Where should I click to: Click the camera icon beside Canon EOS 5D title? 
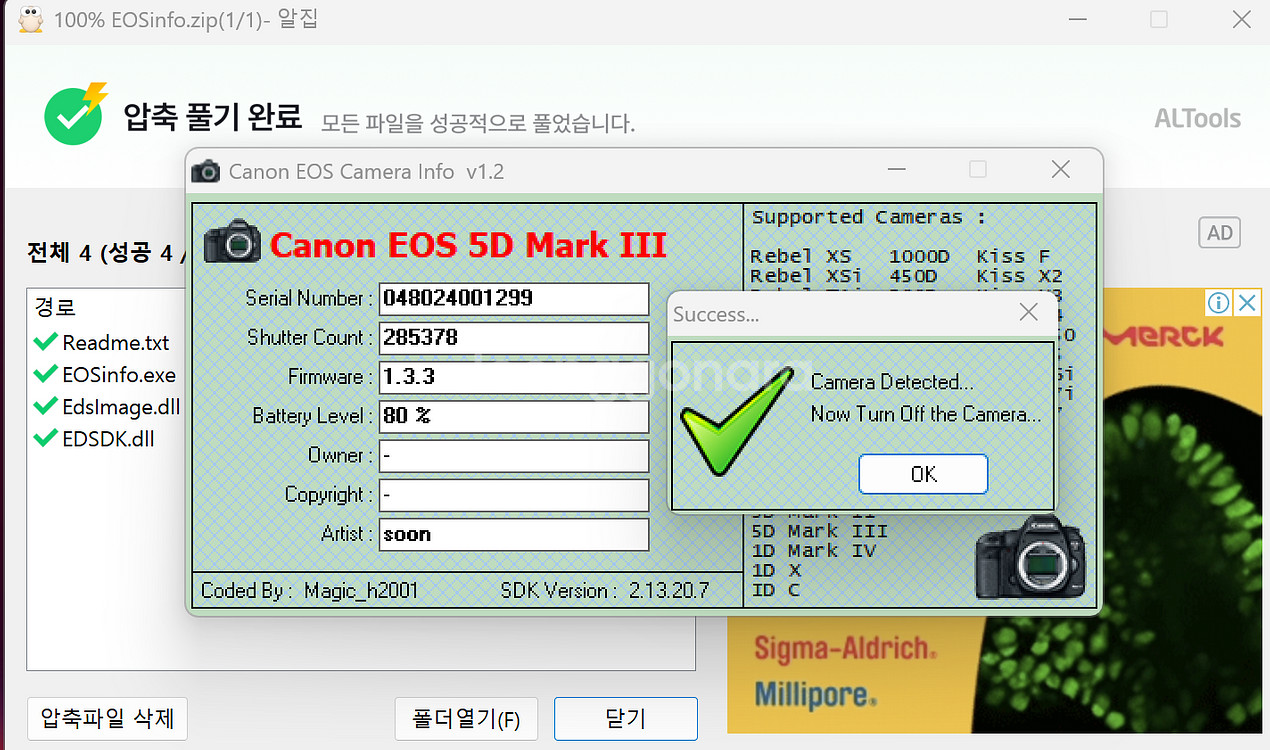pos(232,243)
